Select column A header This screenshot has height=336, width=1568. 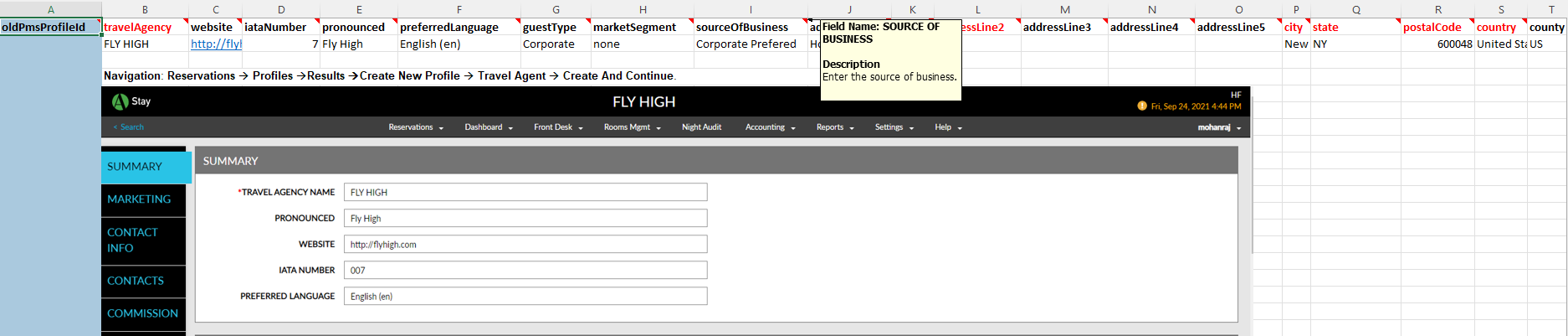coord(50,9)
